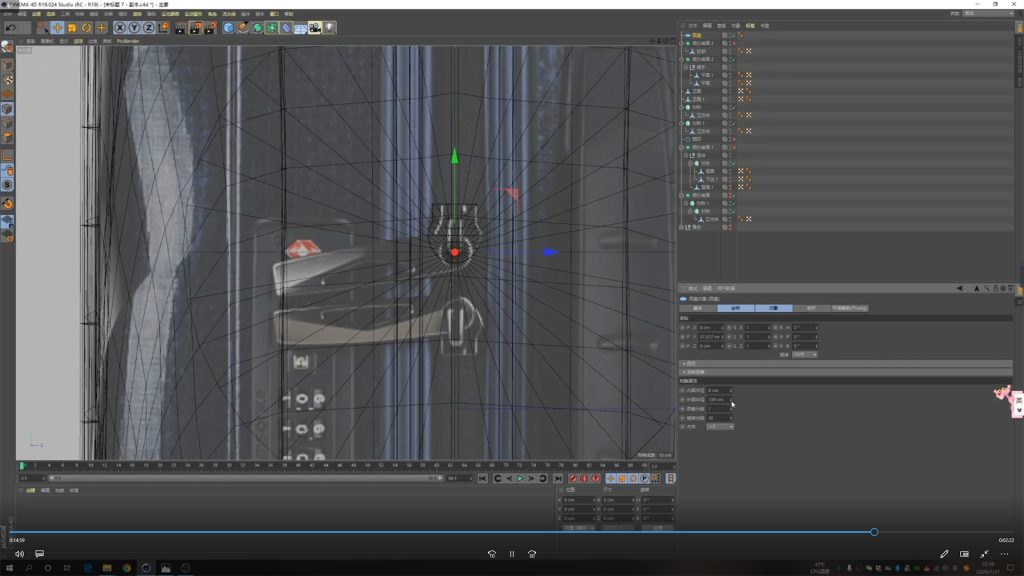Select the Rotate tool in the toolbar
The width and height of the screenshot is (1024, 576).
[x=86, y=28]
